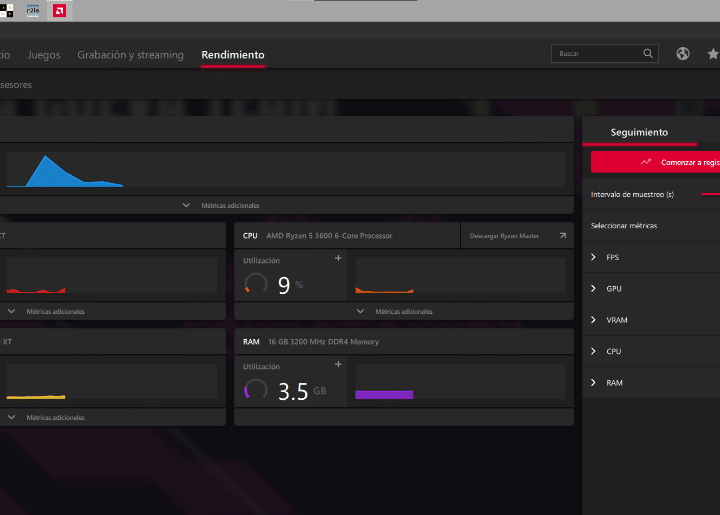Select the Seguimiento tab
Viewport: 720px width, 515px height.
[639, 132]
